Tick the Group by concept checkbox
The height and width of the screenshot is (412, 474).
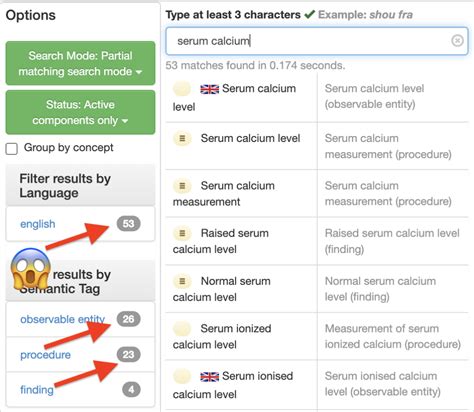click(x=12, y=149)
